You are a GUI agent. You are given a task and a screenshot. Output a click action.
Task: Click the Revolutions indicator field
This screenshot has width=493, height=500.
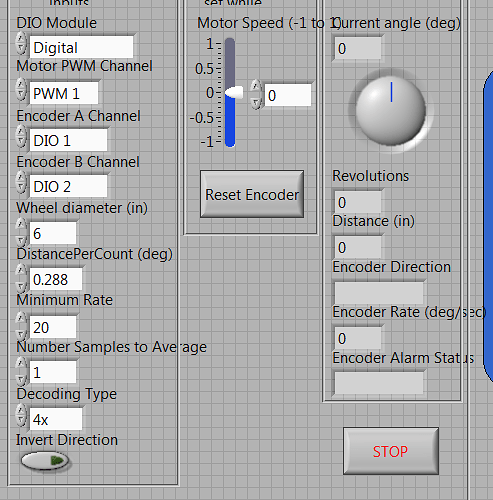tap(358, 202)
